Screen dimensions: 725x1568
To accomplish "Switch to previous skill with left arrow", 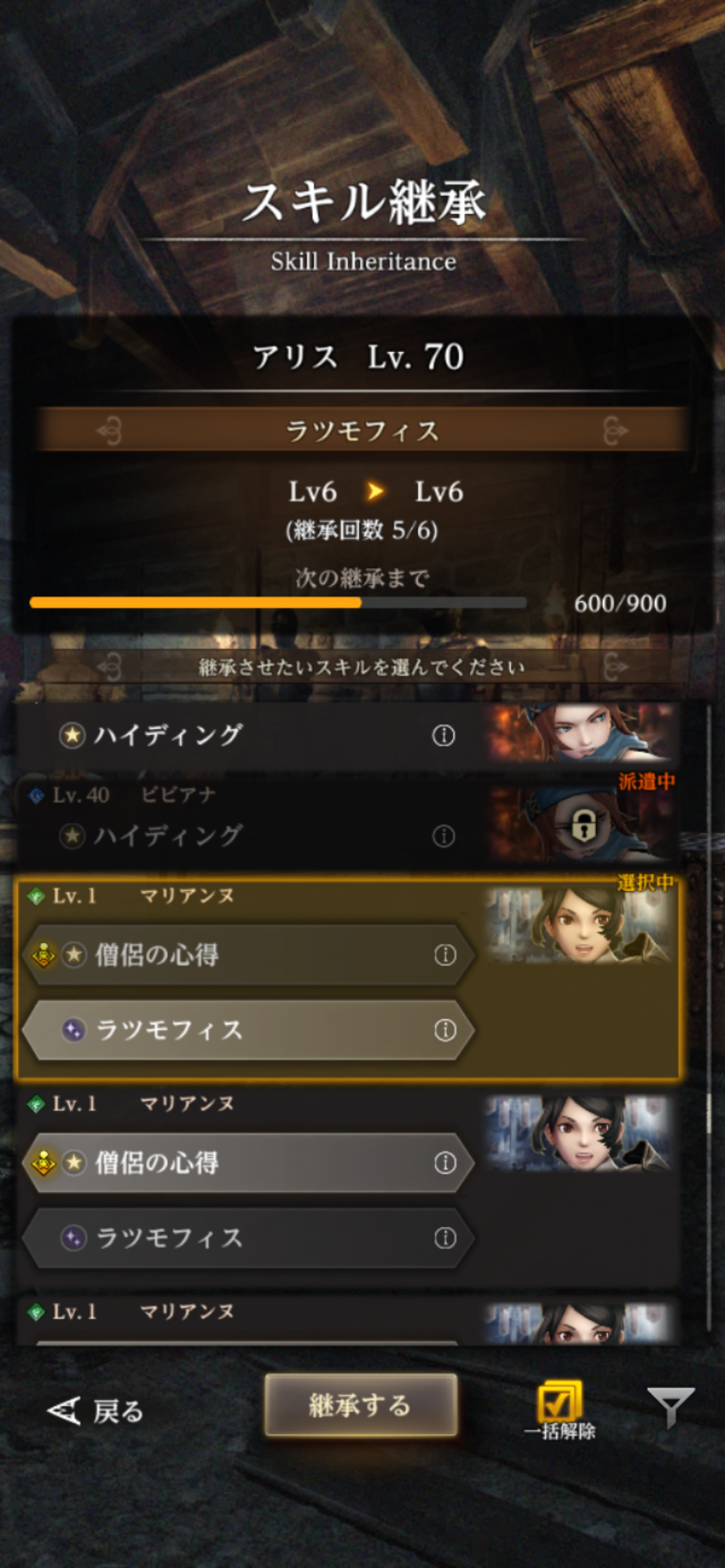I will [110, 430].
